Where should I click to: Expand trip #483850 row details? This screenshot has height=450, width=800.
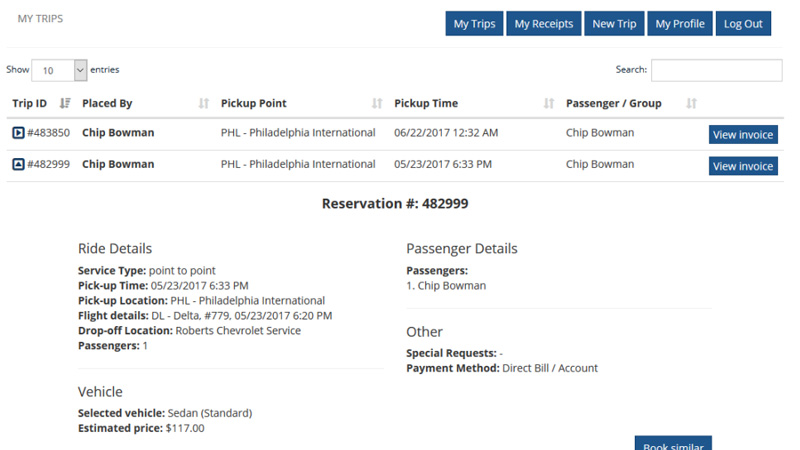coord(18,133)
